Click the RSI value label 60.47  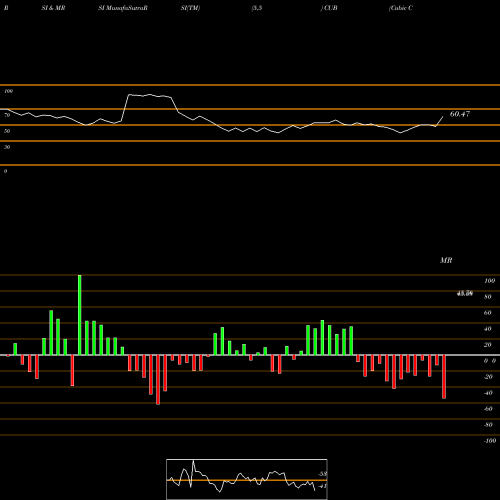[460, 114]
